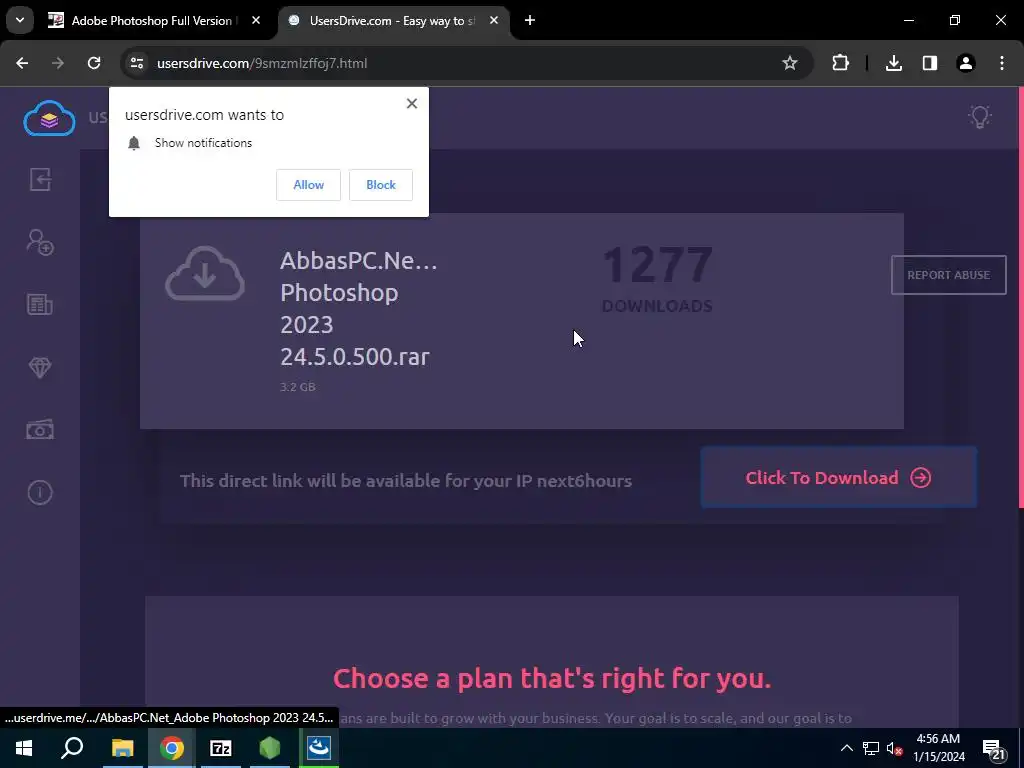The width and height of the screenshot is (1024, 768).
Task: Open 7-Zip from the taskbar
Action: pyautogui.click(x=221, y=748)
